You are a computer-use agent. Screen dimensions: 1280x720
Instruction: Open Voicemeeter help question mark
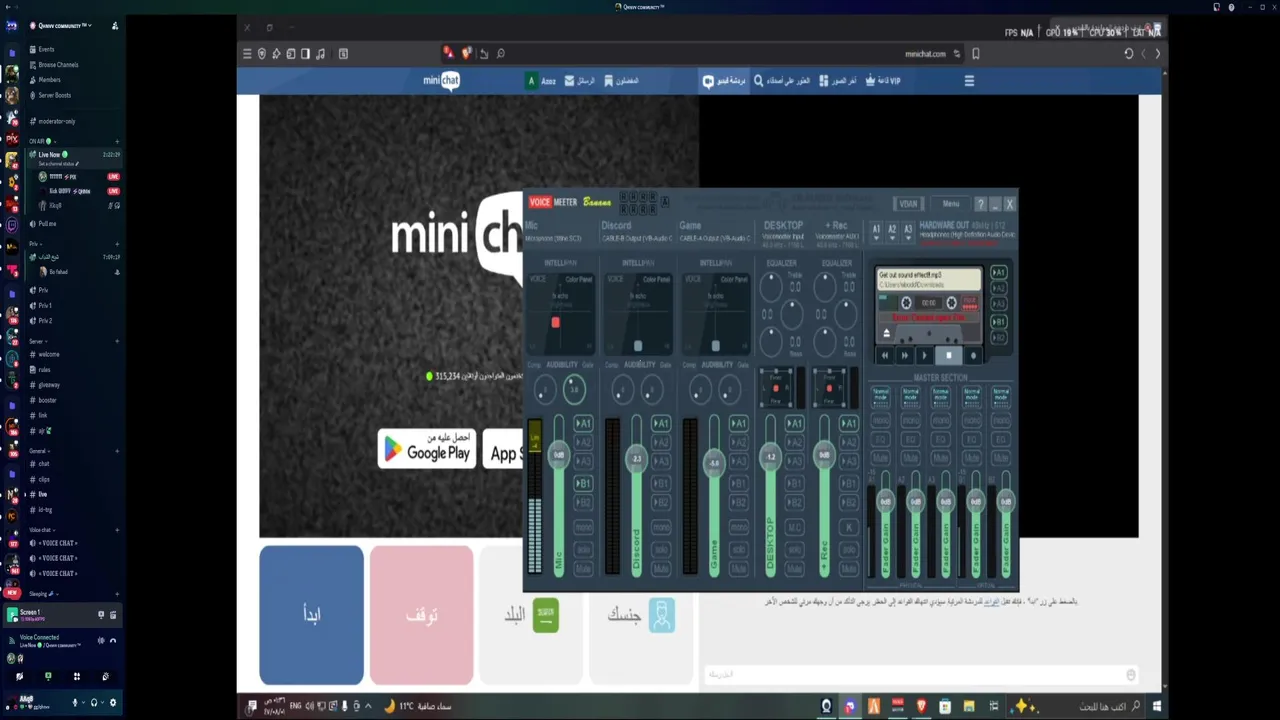click(x=980, y=204)
